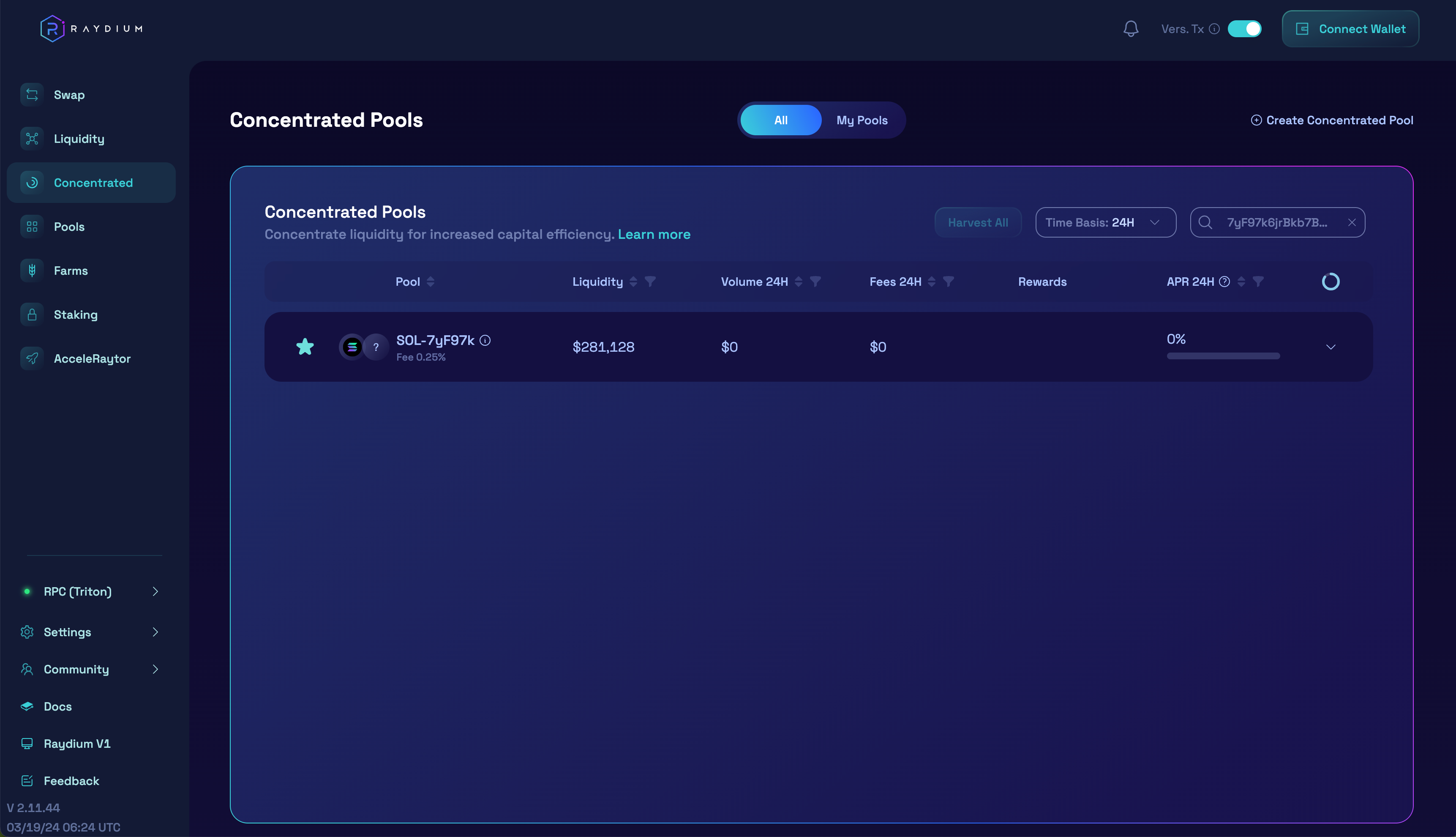Click the Liquidity column filter funnel icon
The width and height of the screenshot is (1456, 837).
point(650,282)
